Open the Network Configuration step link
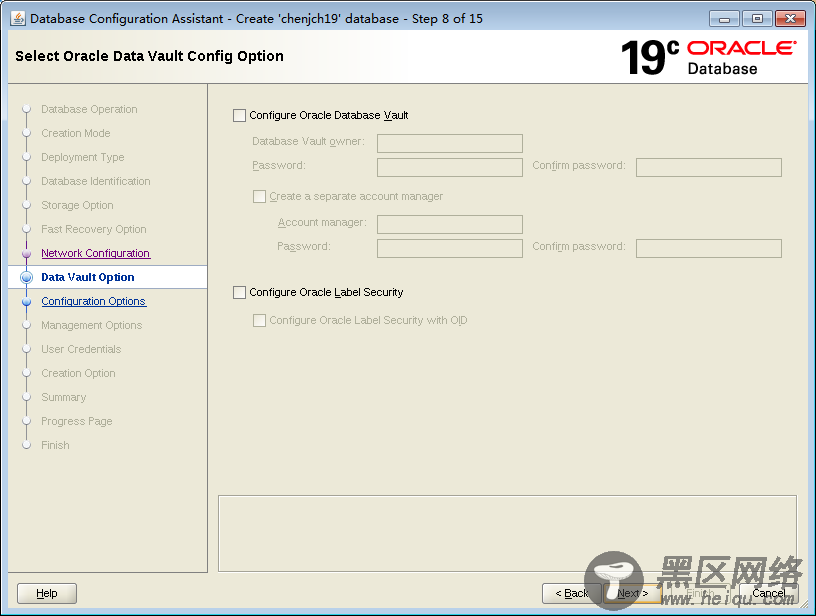 click(x=96, y=253)
